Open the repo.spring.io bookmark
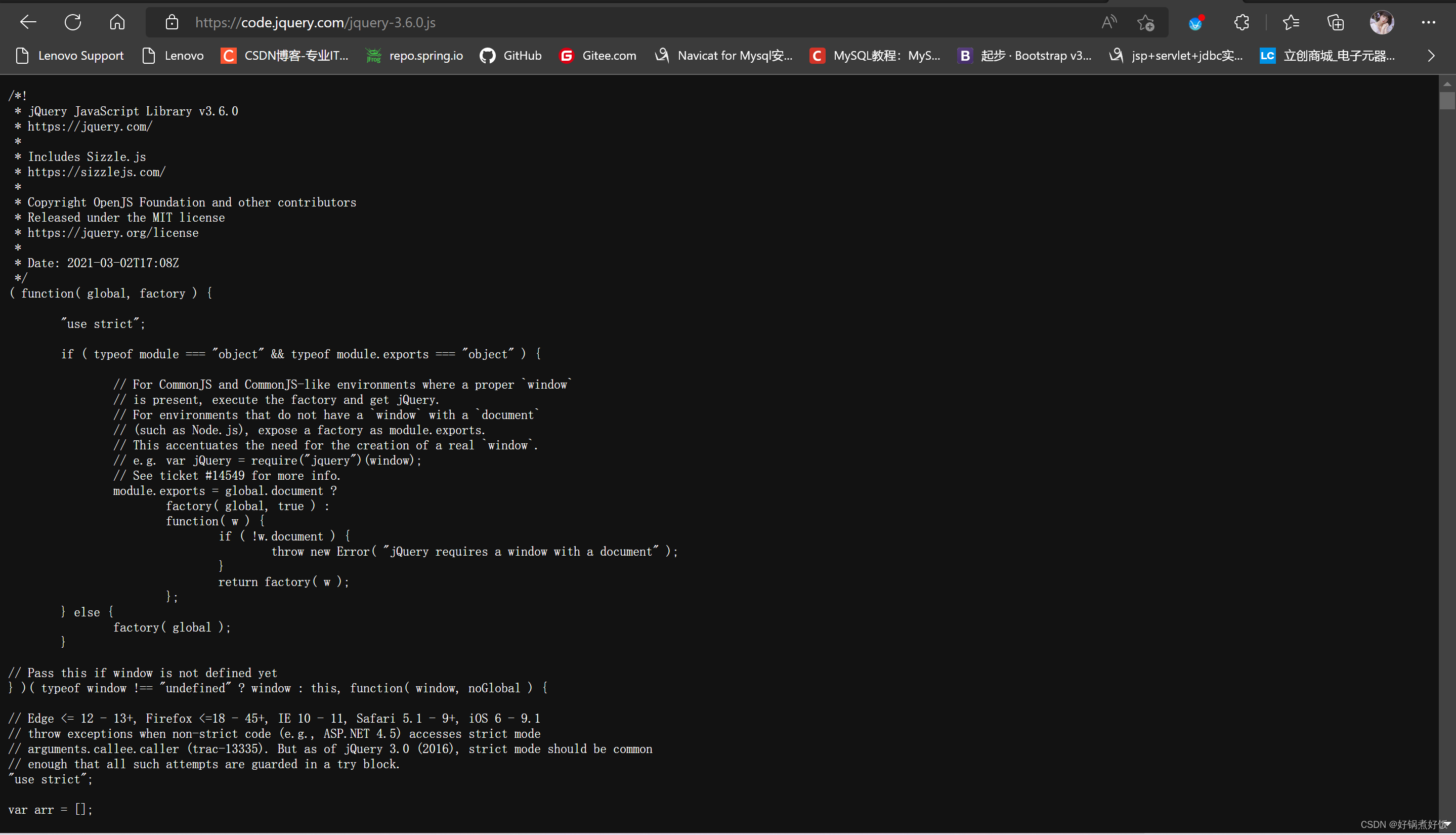 click(414, 56)
